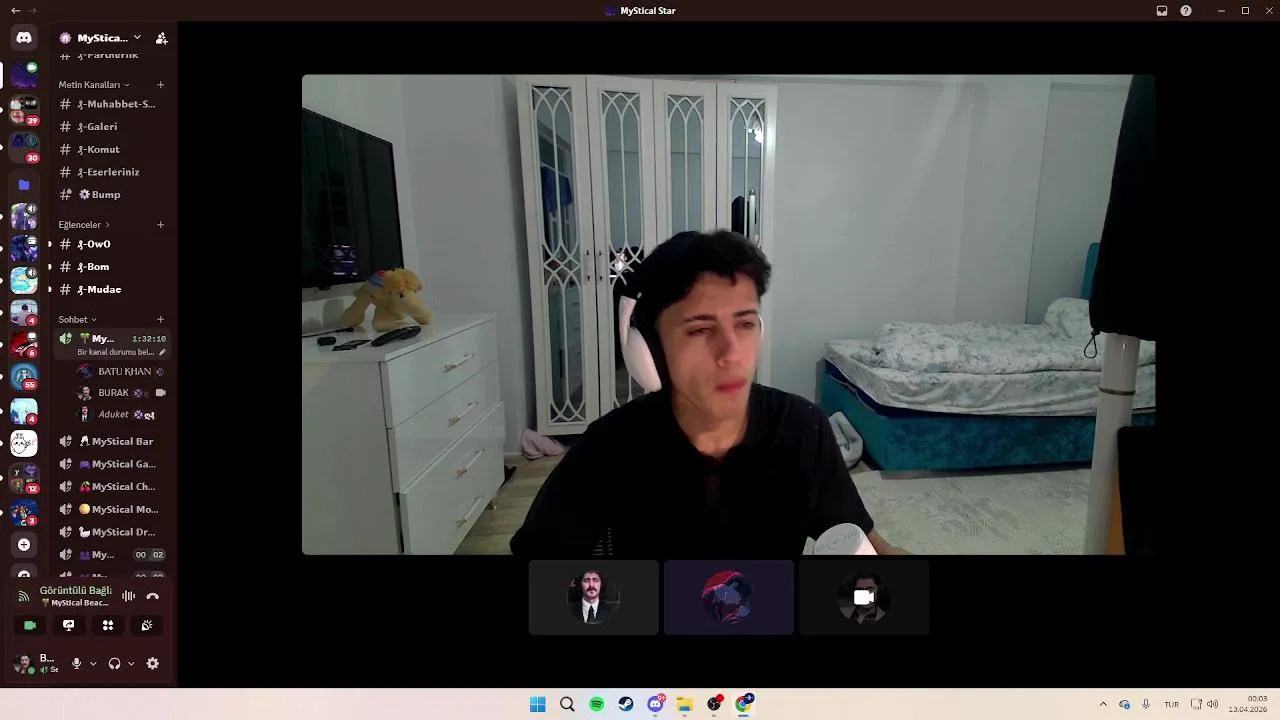1280x720 pixels.
Task: Expand the Eğlenceler category
Action: pyautogui.click(x=84, y=225)
